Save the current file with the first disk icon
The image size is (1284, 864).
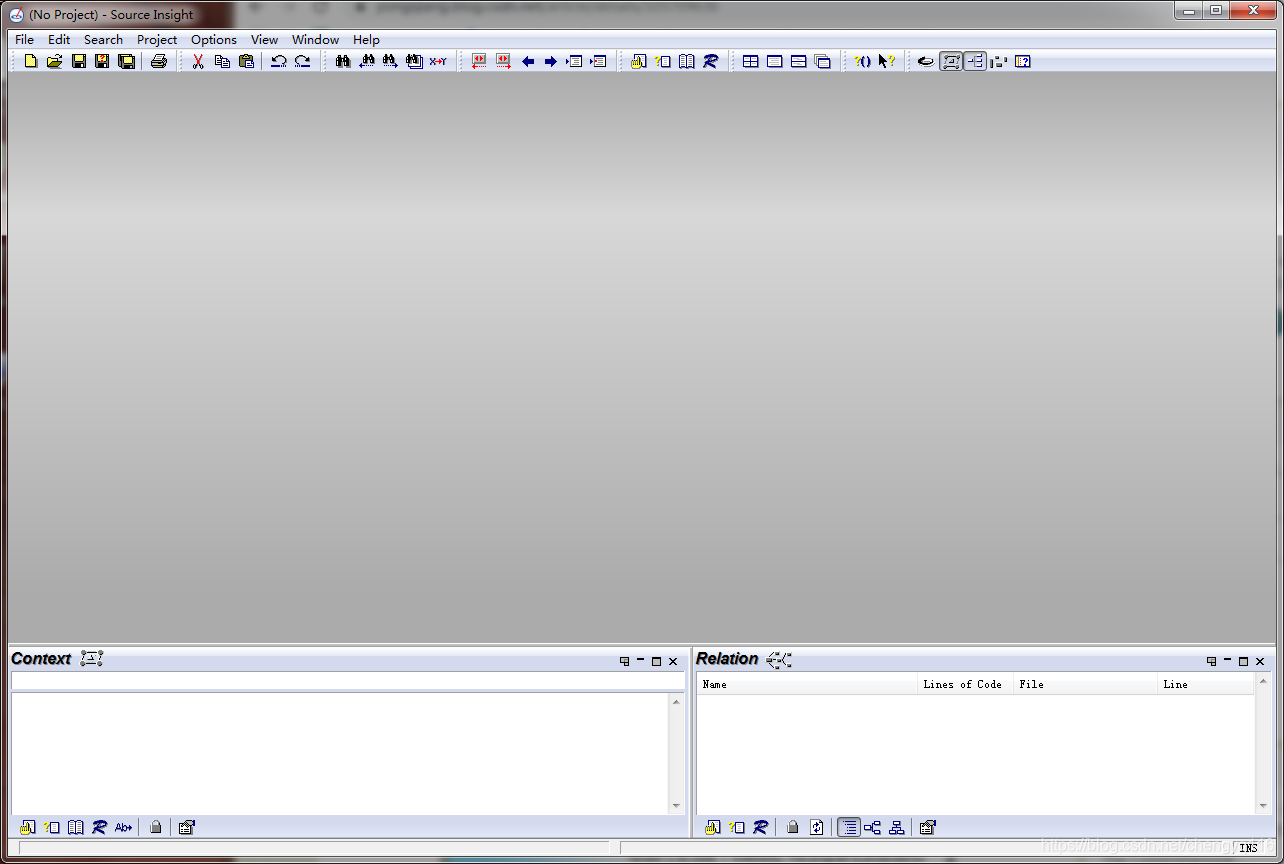(x=79, y=61)
